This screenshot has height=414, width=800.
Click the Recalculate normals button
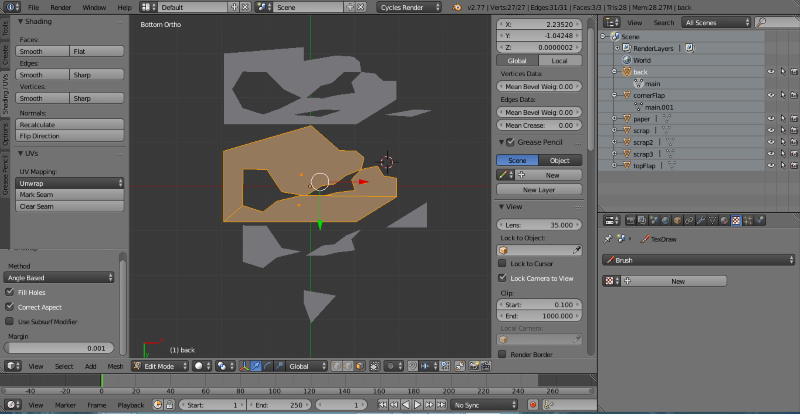coord(69,125)
